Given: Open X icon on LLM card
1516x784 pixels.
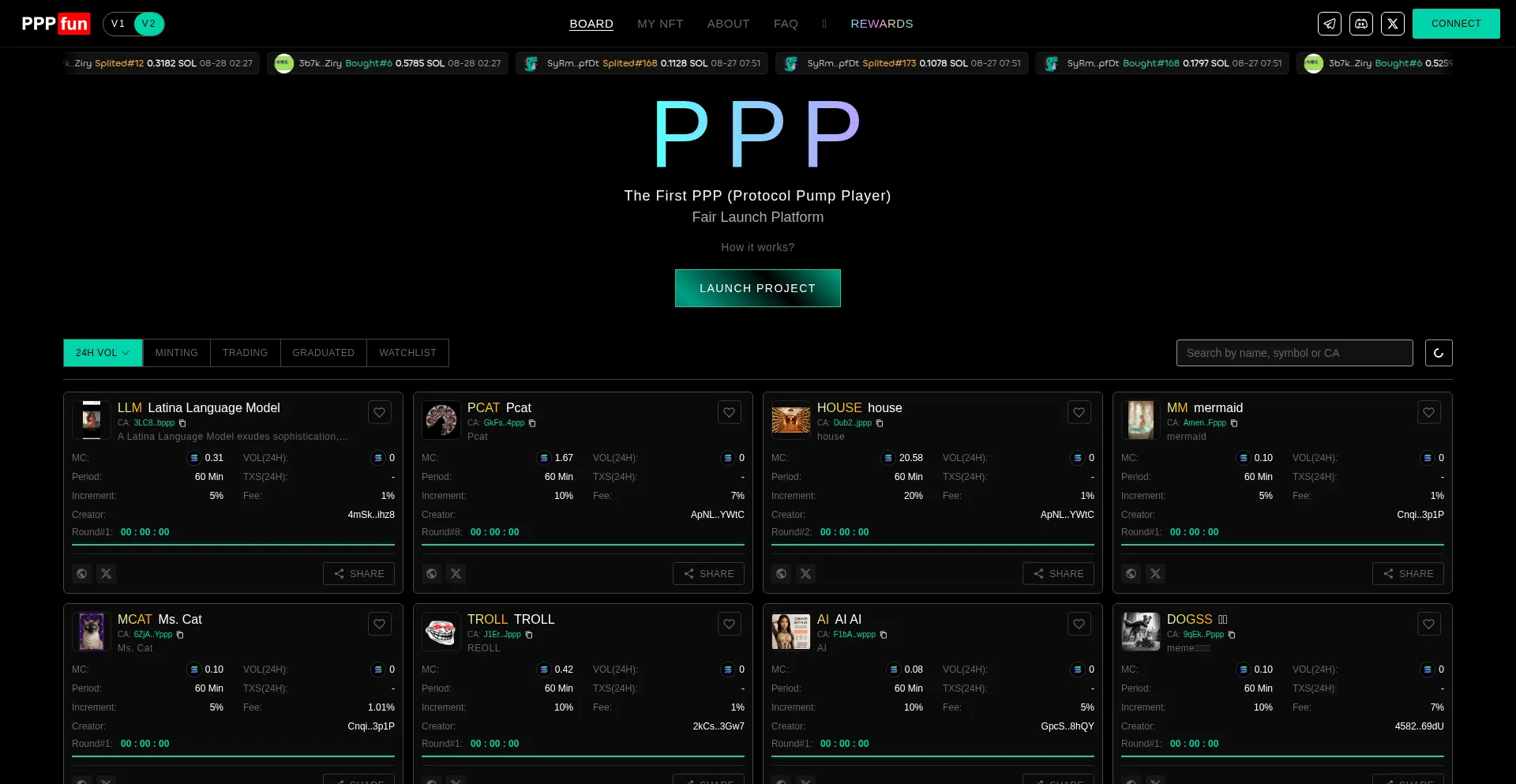Looking at the screenshot, I should [107, 574].
